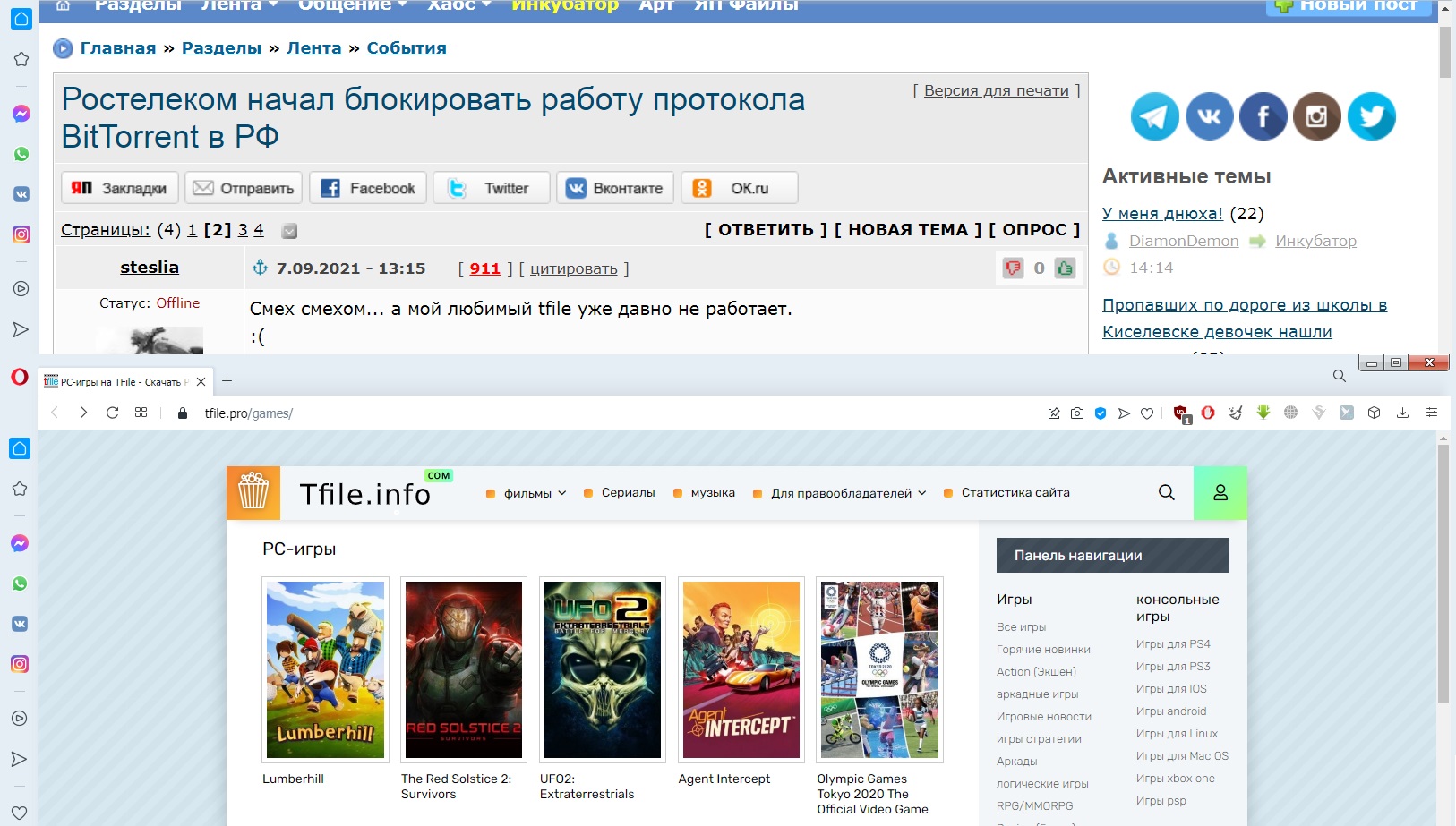This screenshot has width=1456, height=826.
Task: Click the НОВАЯ ТЕМА link
Action: (x=908, y=230)
